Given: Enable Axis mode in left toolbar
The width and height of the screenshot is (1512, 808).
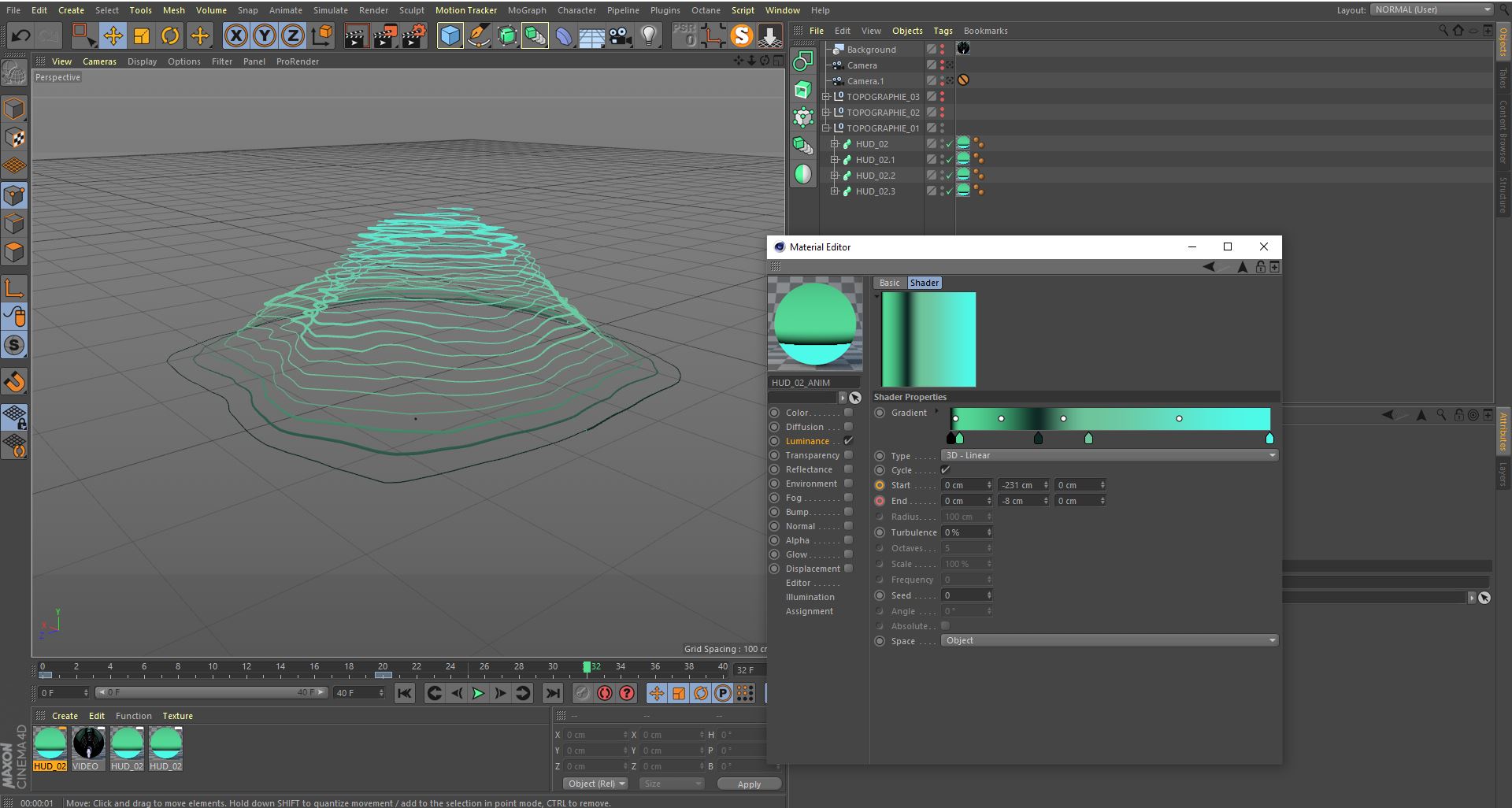Looking at the screenshot, I should pyautogui.click(x=14, y=288).
